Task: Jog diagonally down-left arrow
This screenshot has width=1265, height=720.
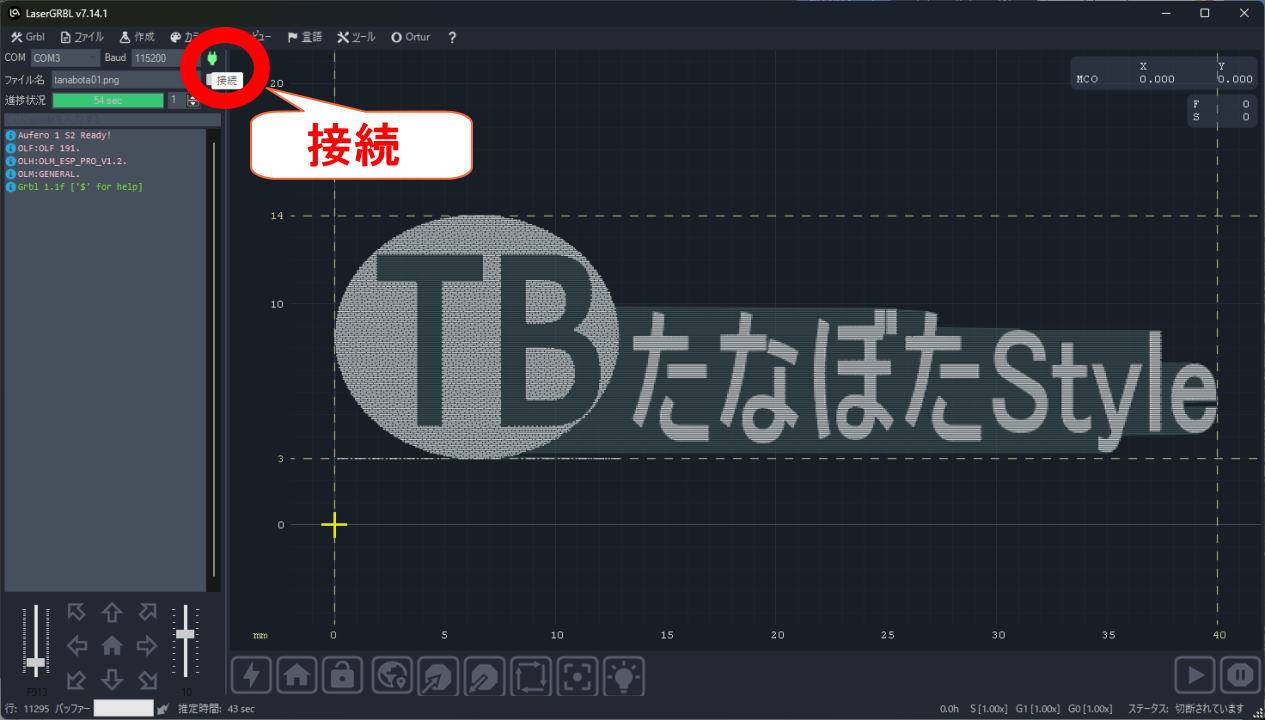Action: (77, 680)
